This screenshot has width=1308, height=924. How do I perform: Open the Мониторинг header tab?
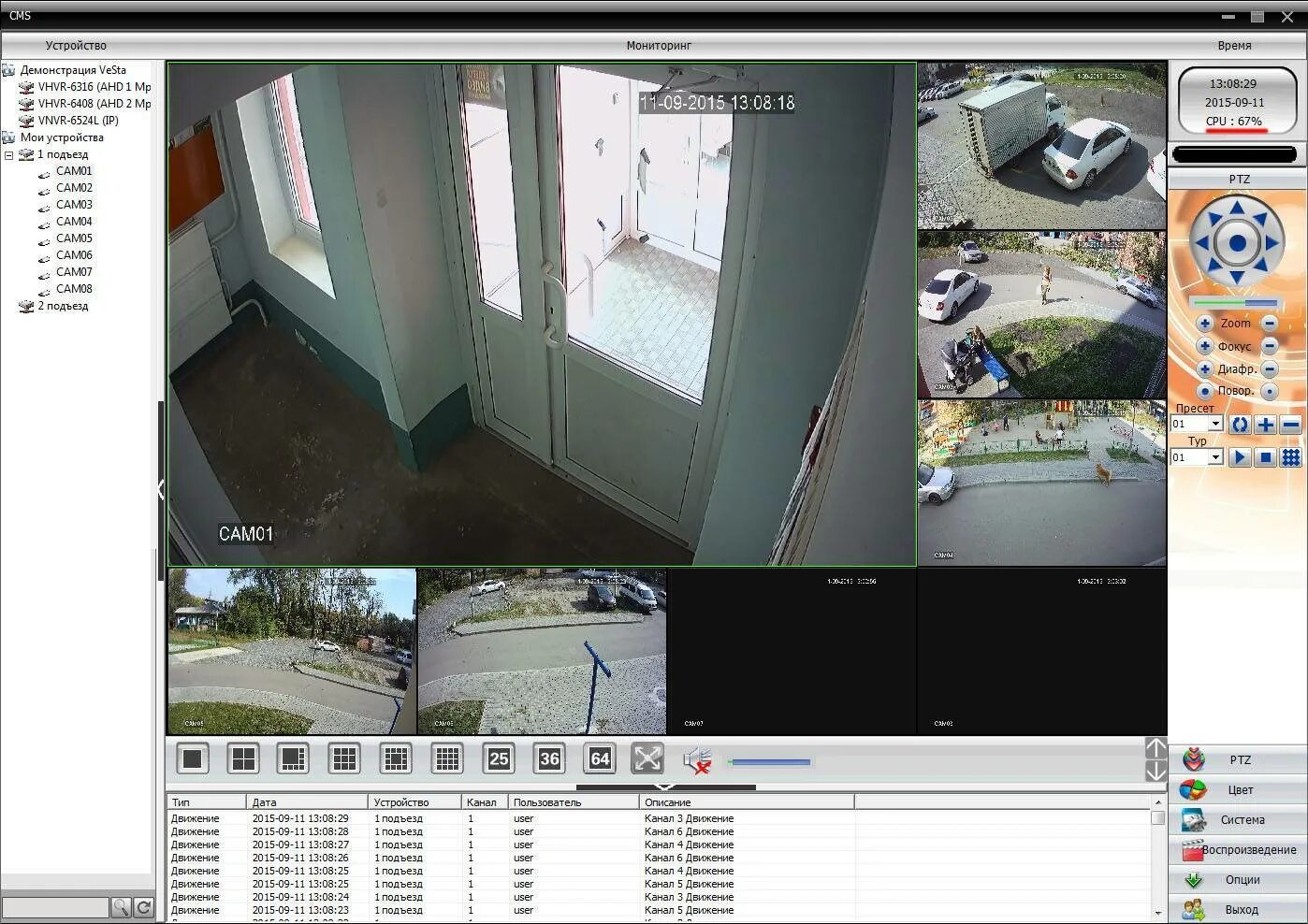(x=659, y=45)
